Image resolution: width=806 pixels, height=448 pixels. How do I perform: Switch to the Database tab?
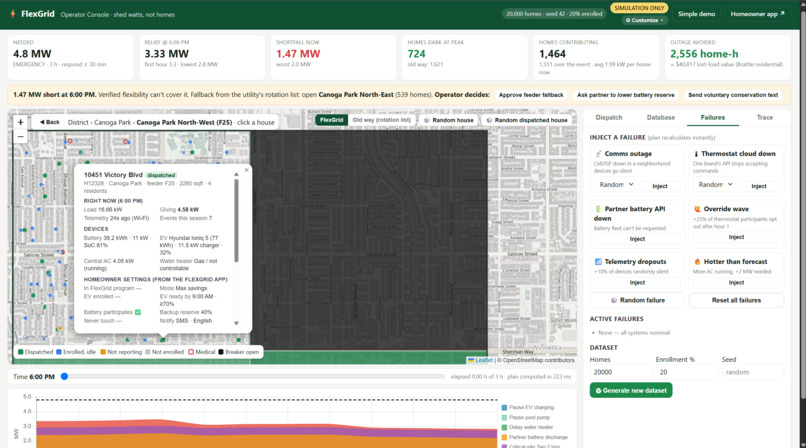pyautogui.click(x=661, y=118)
